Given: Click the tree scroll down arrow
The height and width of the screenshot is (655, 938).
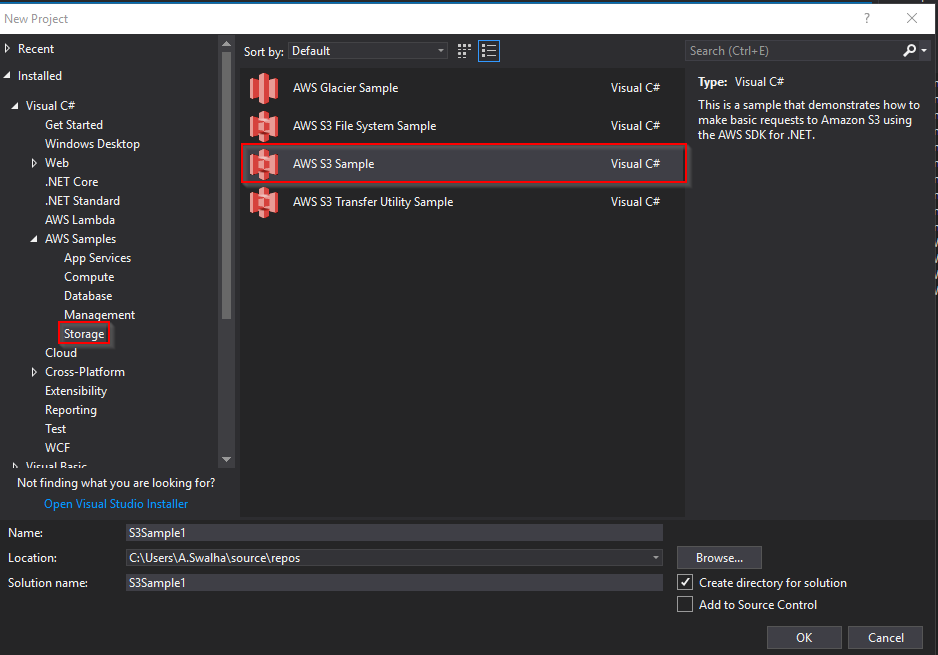Looking at the screenshot, I should point(226,459).
